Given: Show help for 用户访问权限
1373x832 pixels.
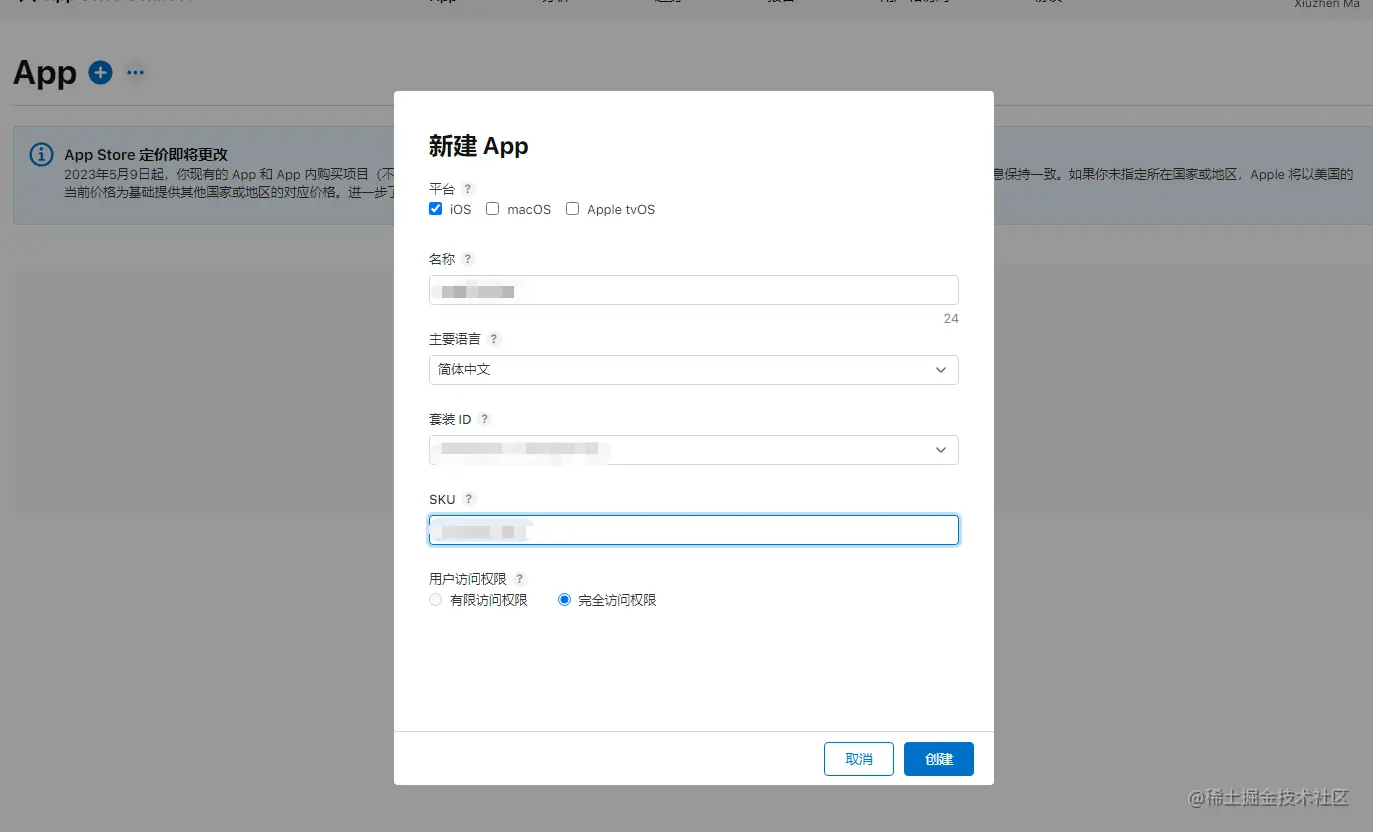Looking at the screenshot, I should (x=519, y=579).
